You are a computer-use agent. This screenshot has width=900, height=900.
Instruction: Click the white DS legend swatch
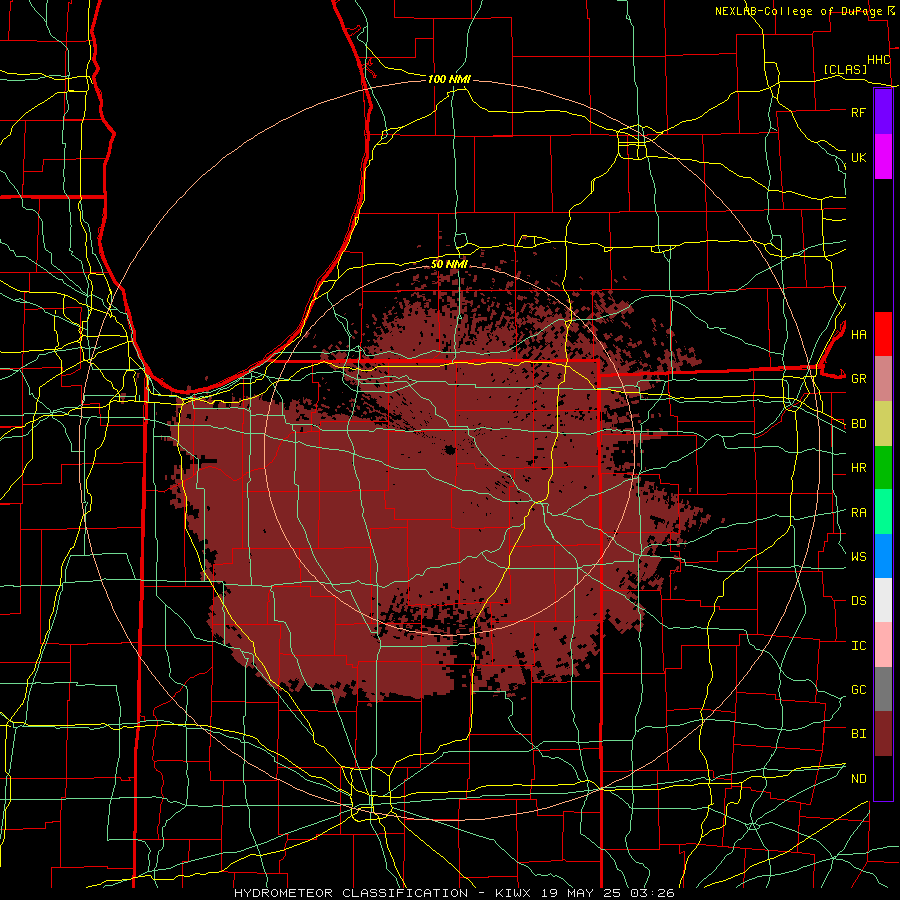point(883,600)
